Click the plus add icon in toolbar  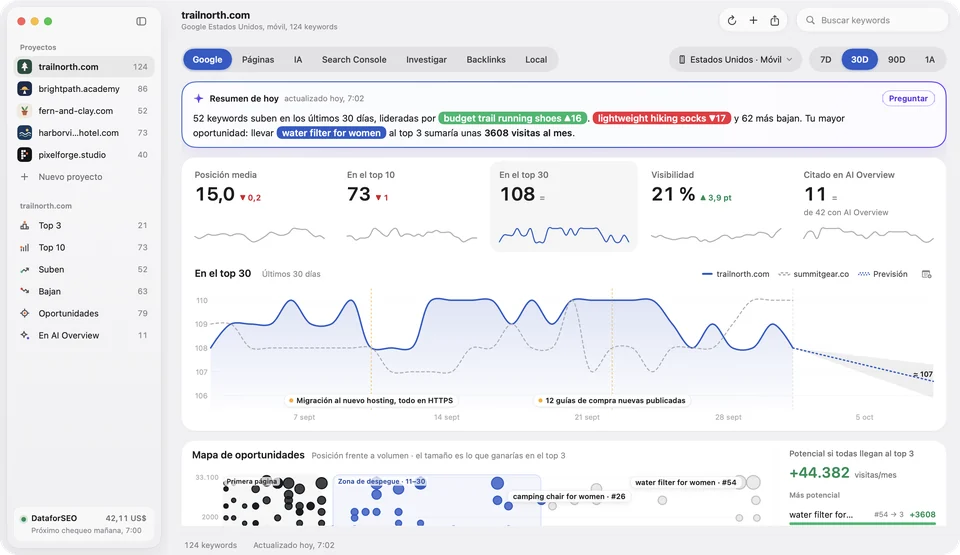click(x=753, y=20)
